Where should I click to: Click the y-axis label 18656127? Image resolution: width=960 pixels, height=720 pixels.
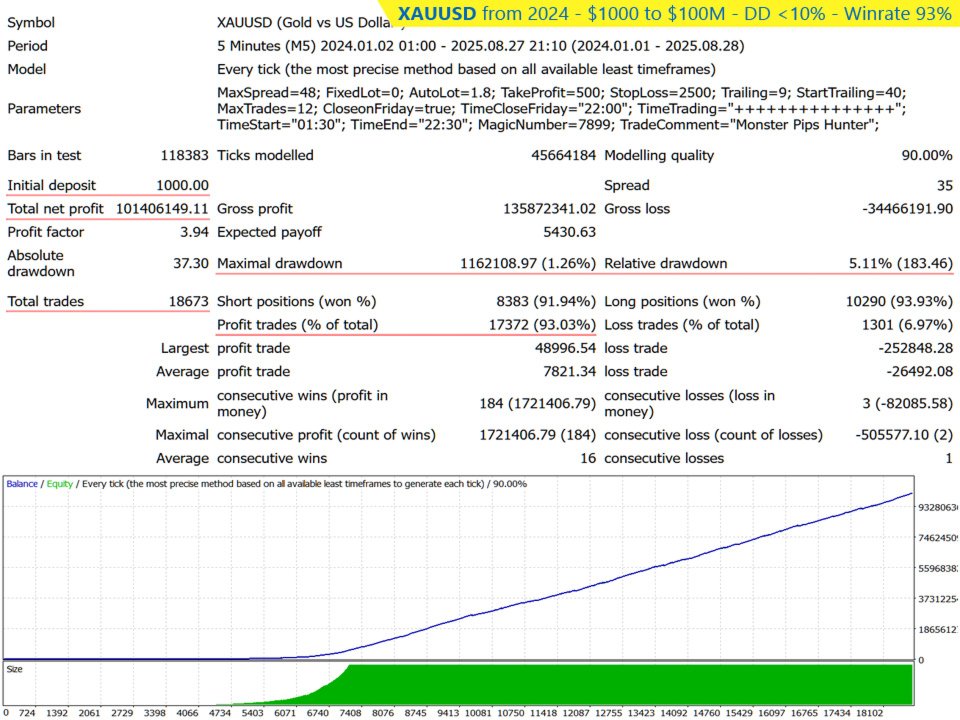pyautogui.click(x=937, y=629)
